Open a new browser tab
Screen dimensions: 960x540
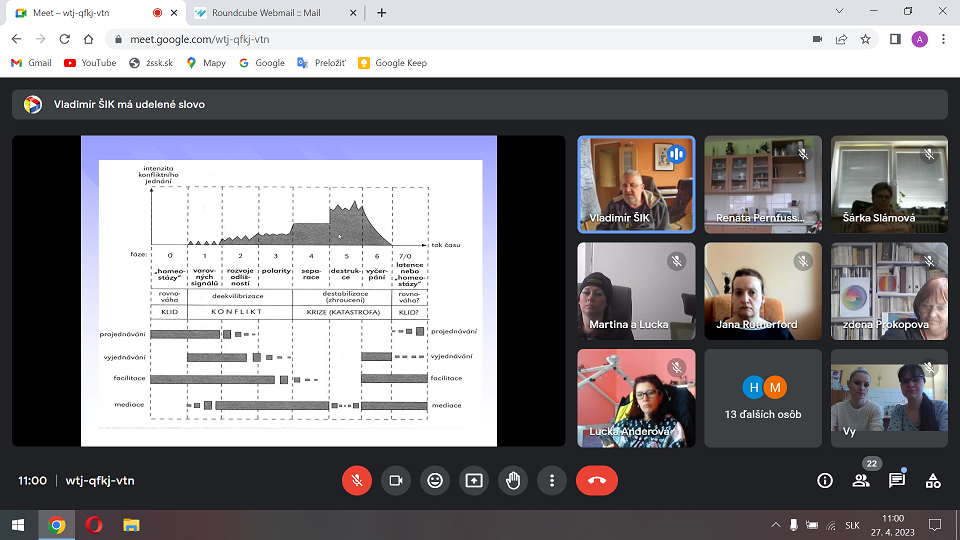coord(381,12)
